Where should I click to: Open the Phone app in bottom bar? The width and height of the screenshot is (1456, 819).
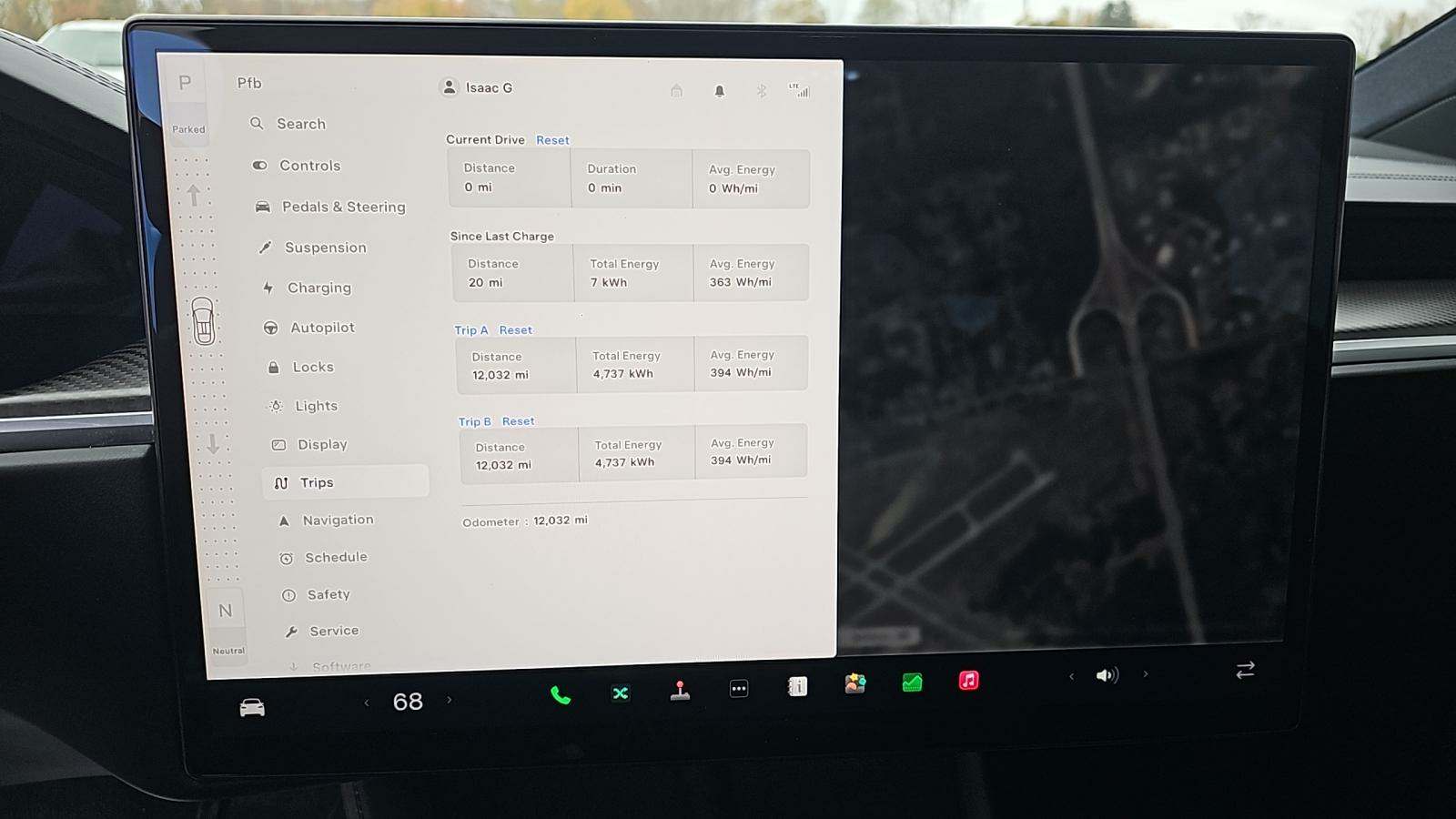click(x=561, y=696)
